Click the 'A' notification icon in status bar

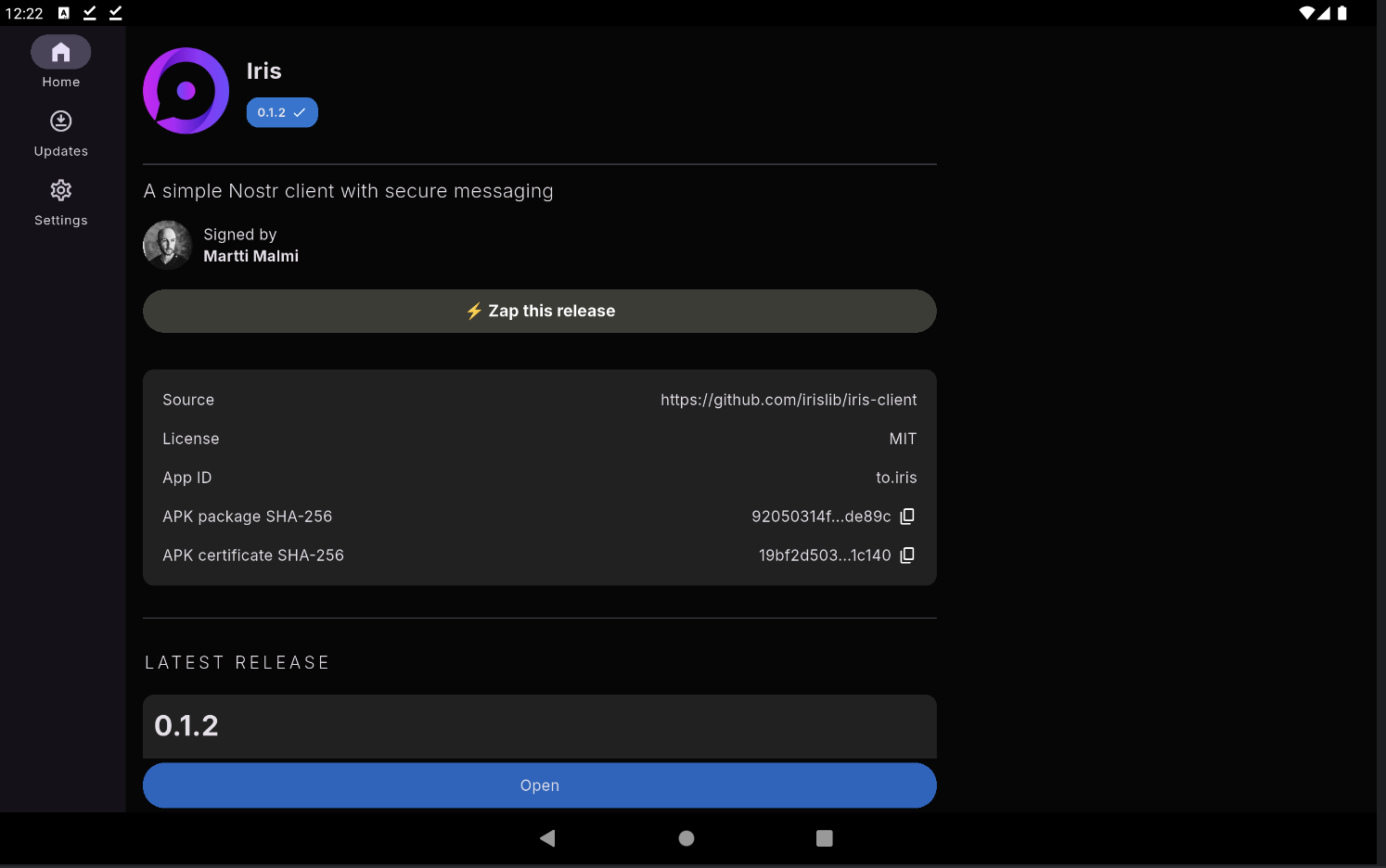click(64, 13)
